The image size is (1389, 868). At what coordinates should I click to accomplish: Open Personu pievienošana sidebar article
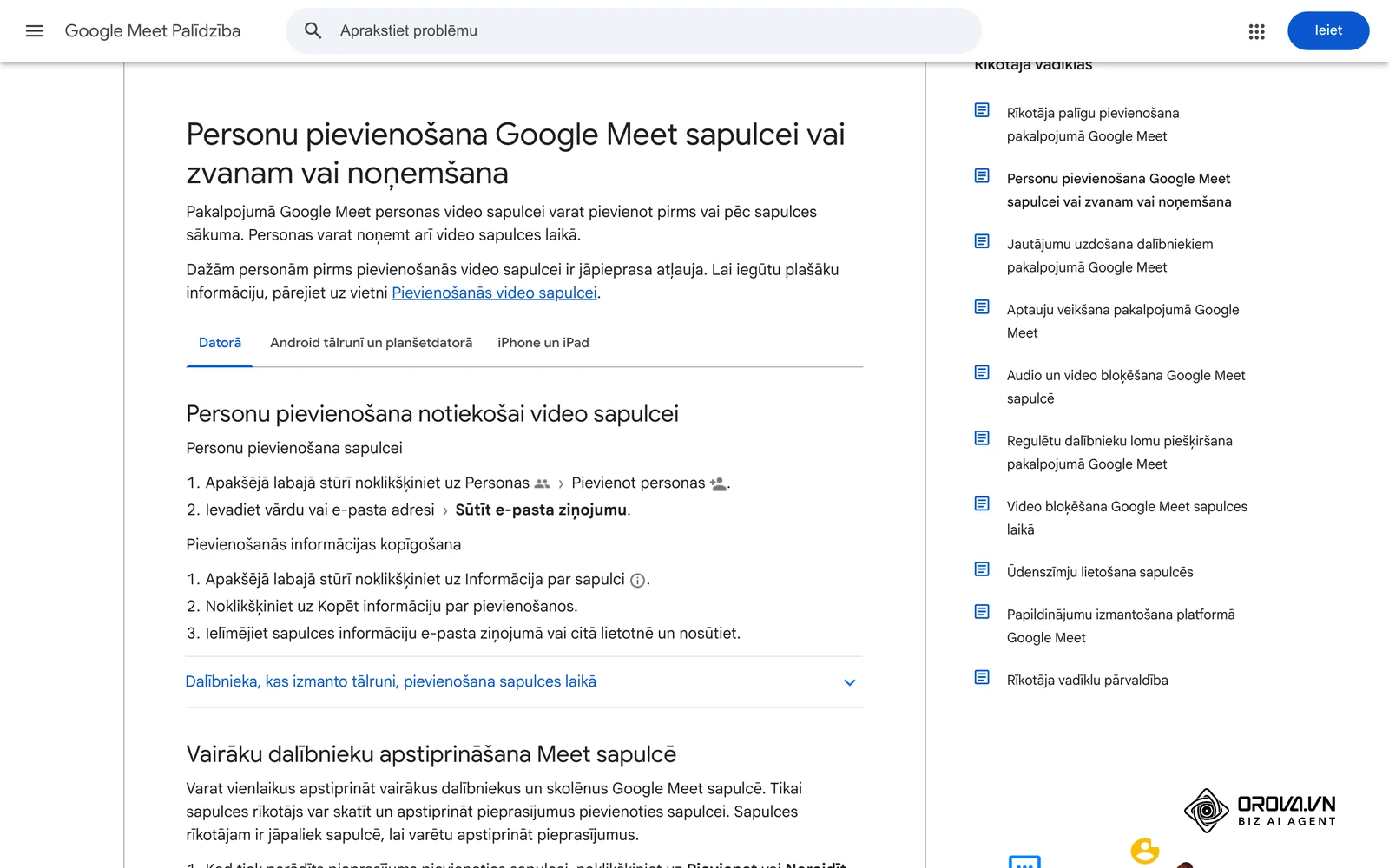(x=1118, y=190)
